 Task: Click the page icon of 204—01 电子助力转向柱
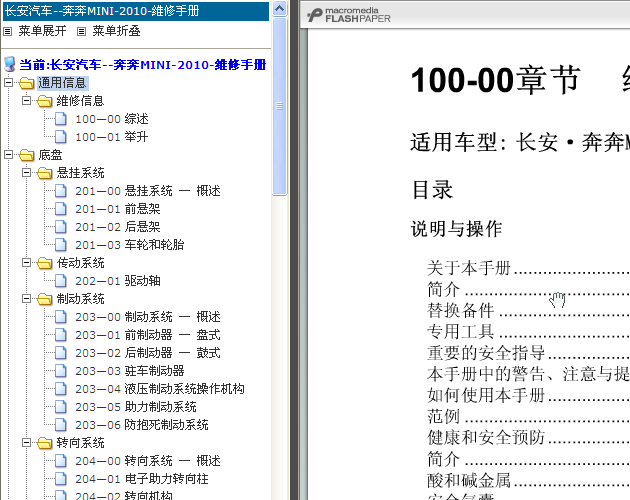point(61,479)
